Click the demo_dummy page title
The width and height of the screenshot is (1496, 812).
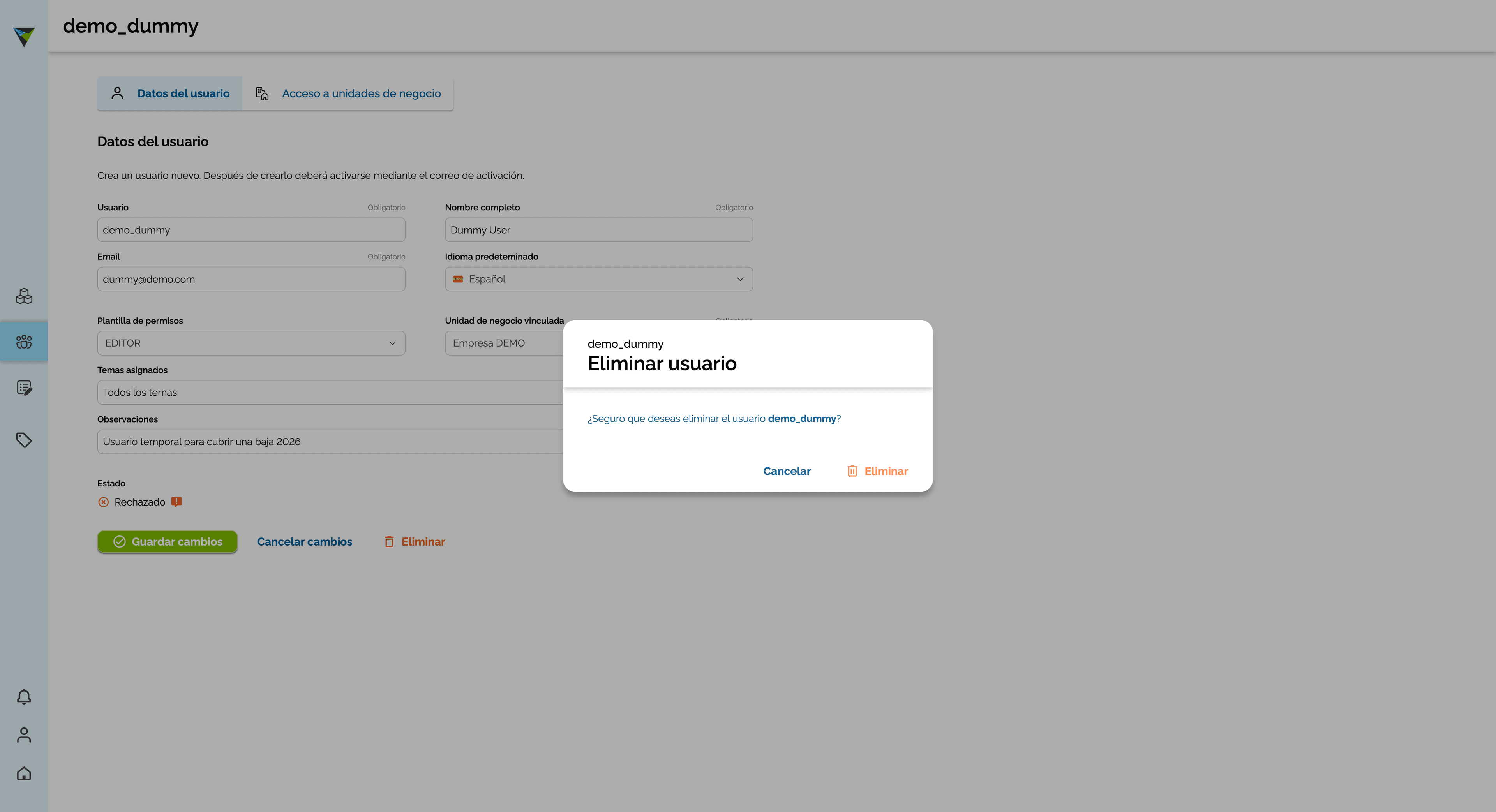click(131, 26)
